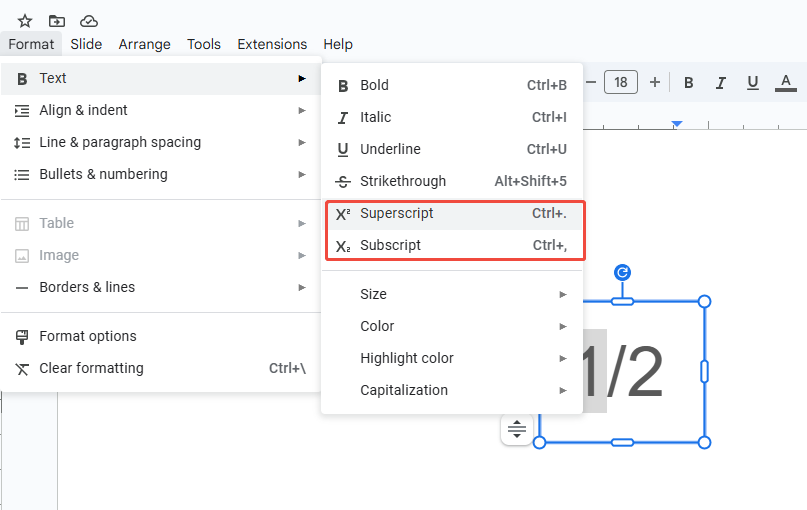
Task: Click the Move to folder icon
Action: pyautogui.click(x=57, y=21)
